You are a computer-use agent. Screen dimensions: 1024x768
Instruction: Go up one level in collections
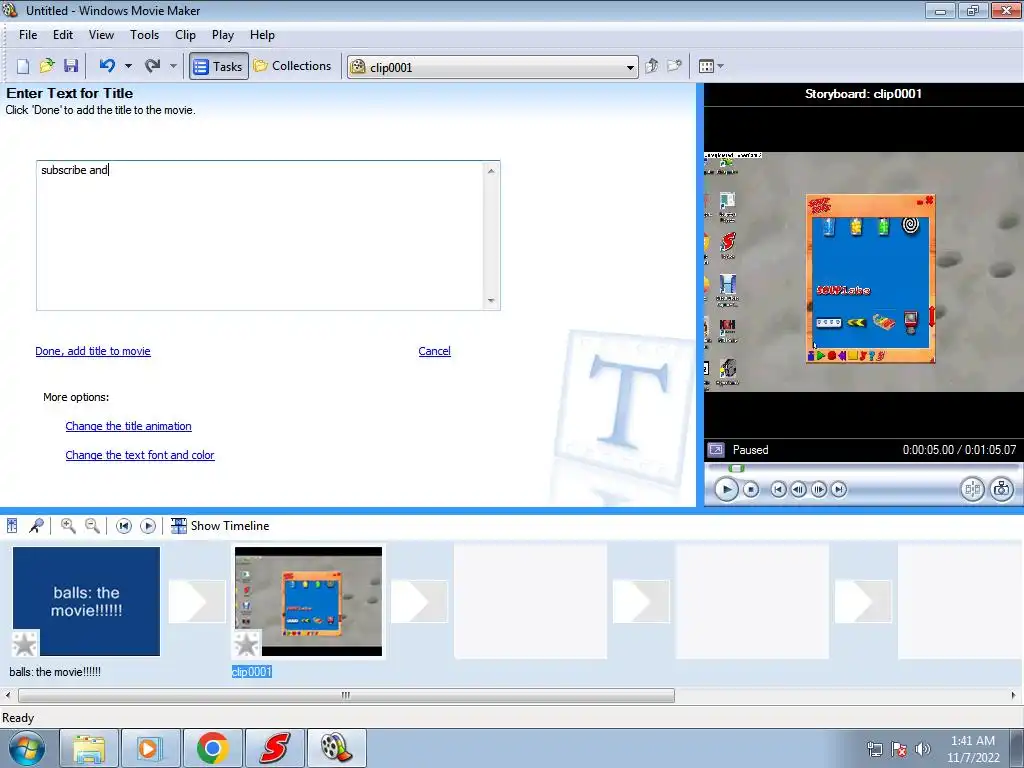[x=652, y=66]
